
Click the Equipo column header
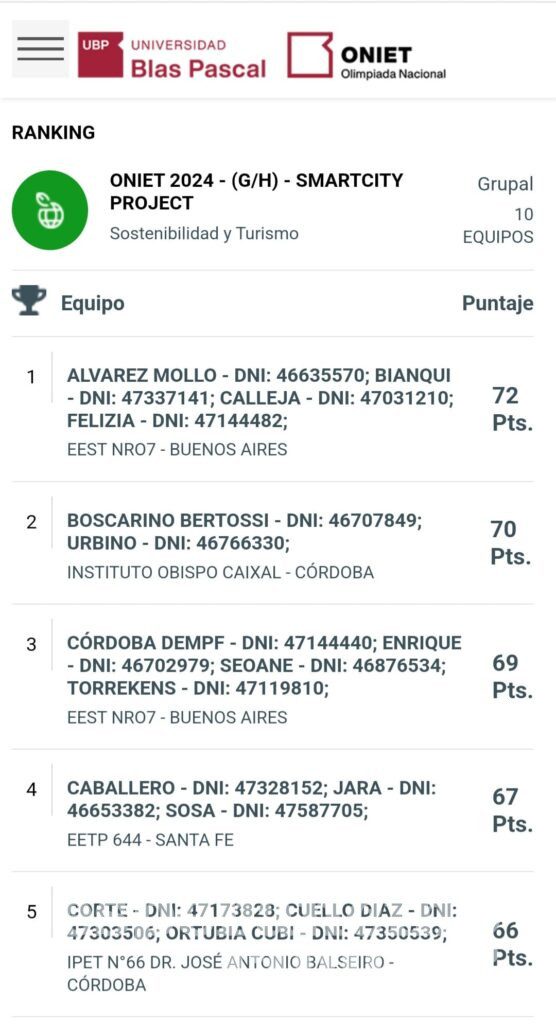tap(93, 304)
